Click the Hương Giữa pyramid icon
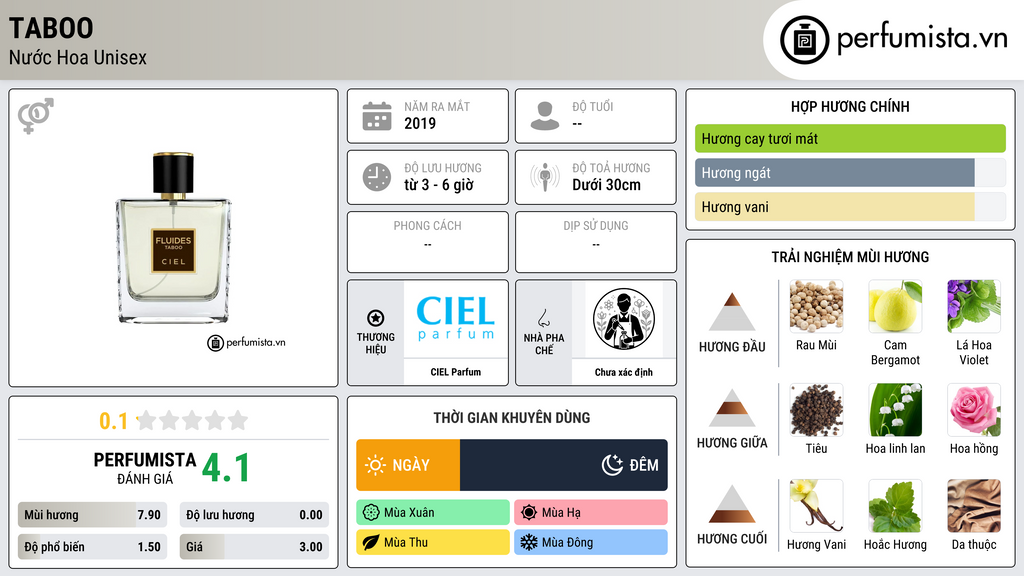 732,408
